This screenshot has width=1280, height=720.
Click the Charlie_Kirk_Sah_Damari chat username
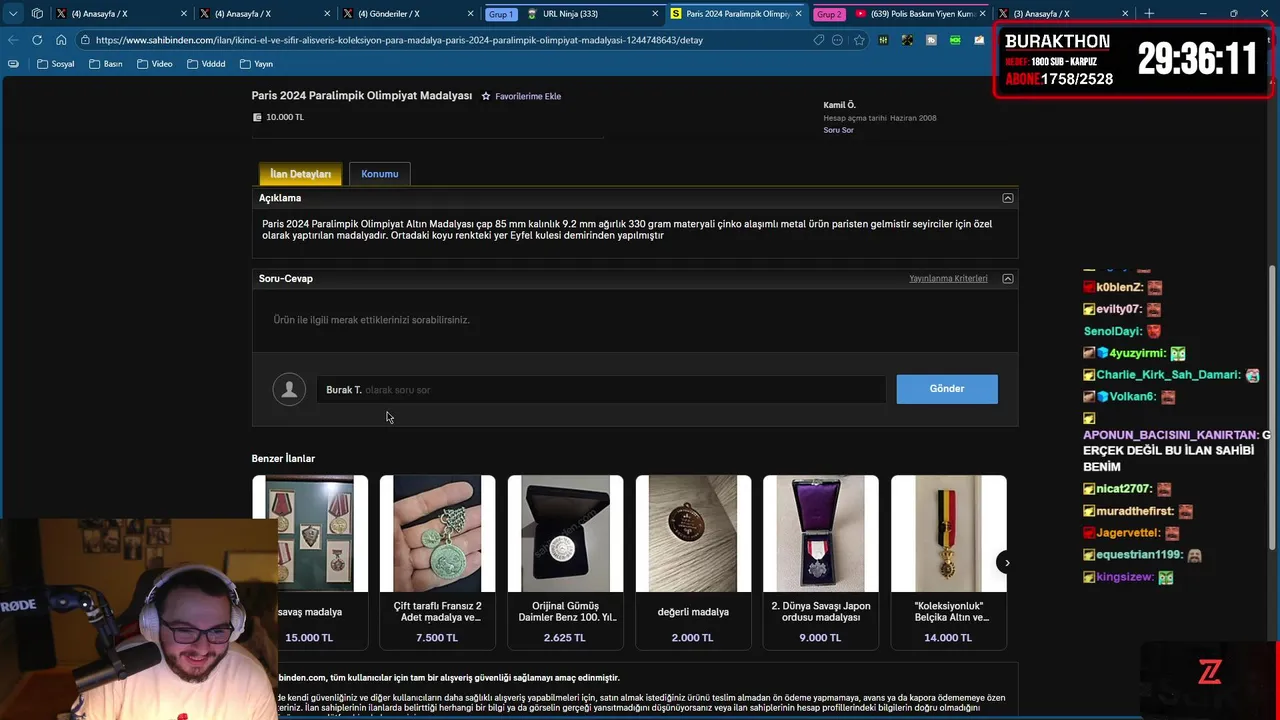[1168, 375]
